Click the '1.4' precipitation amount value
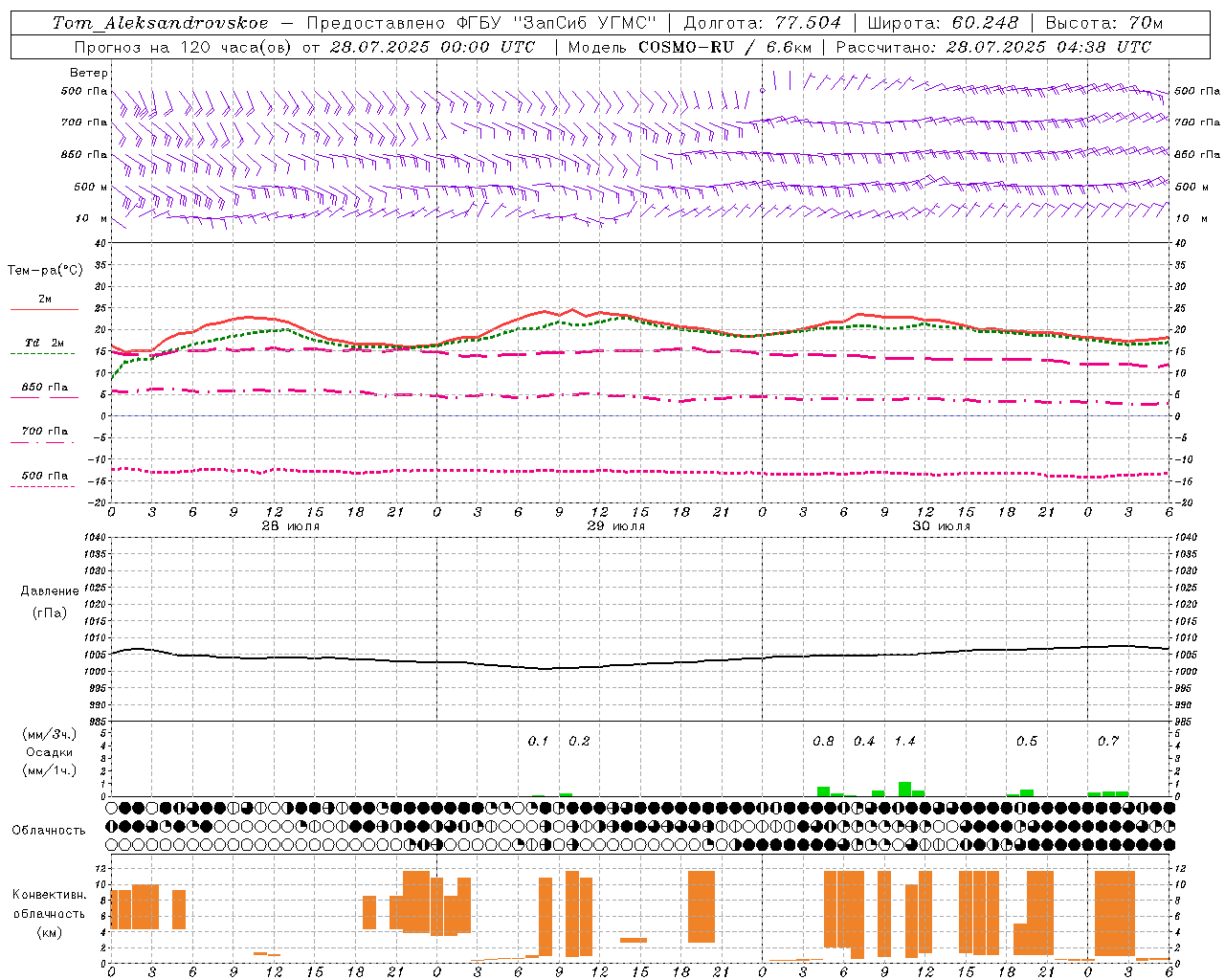This screenshot has width=1225, height=980. 904,742
